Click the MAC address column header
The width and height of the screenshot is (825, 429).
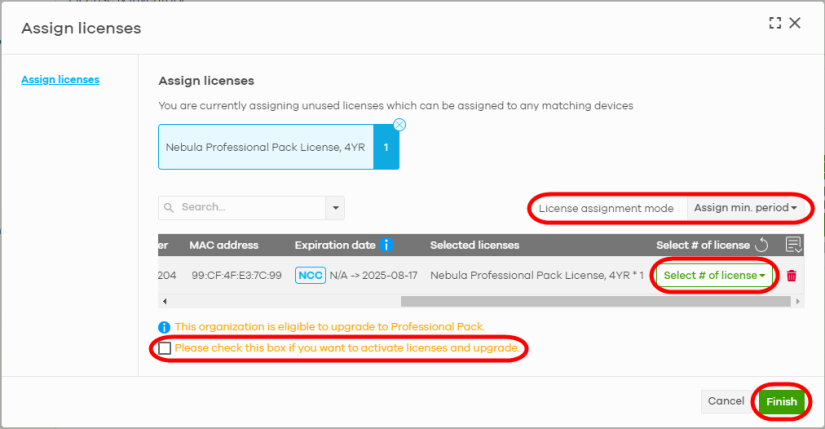224,245
